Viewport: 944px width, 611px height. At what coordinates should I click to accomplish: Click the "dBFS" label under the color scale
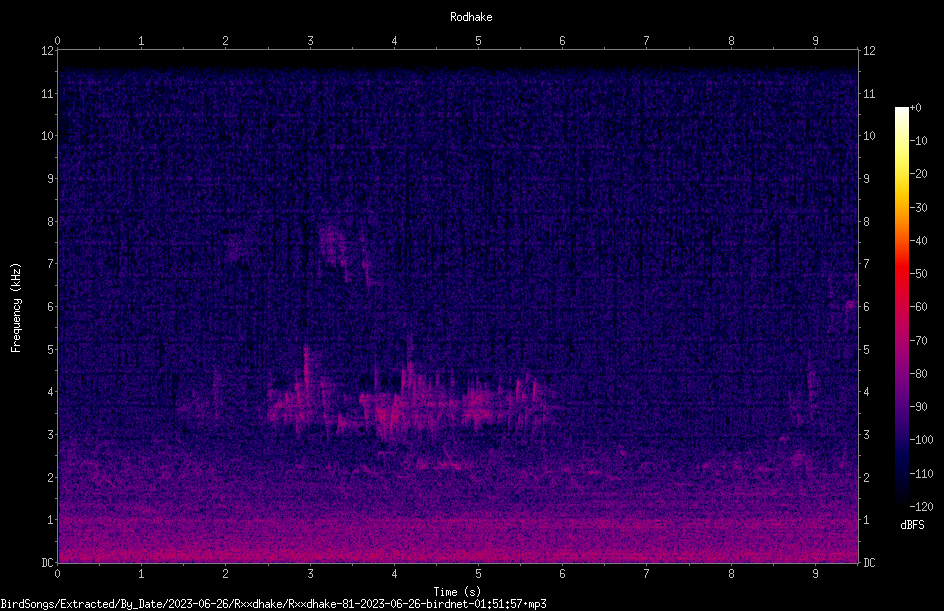912,525
